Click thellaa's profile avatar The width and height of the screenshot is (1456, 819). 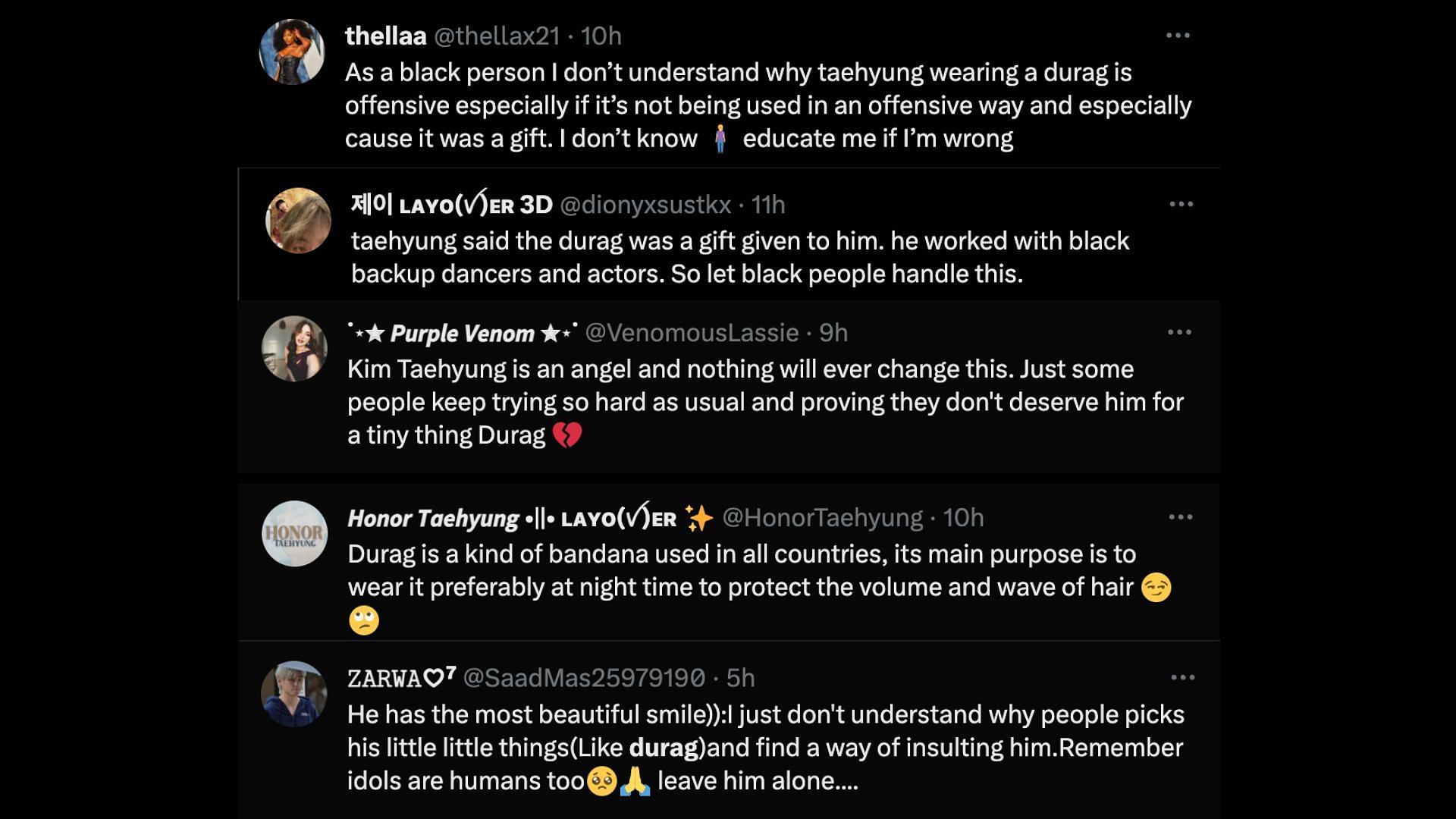(x=292, y=52)
